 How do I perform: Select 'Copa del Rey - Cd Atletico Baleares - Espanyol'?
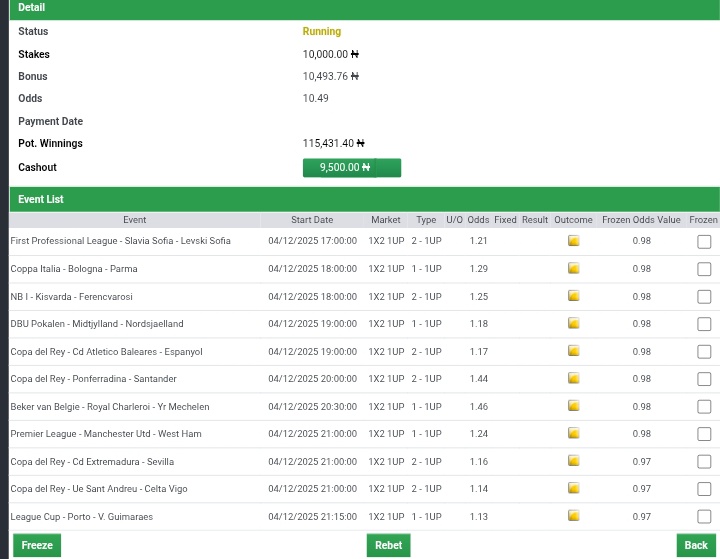point(107,352)
